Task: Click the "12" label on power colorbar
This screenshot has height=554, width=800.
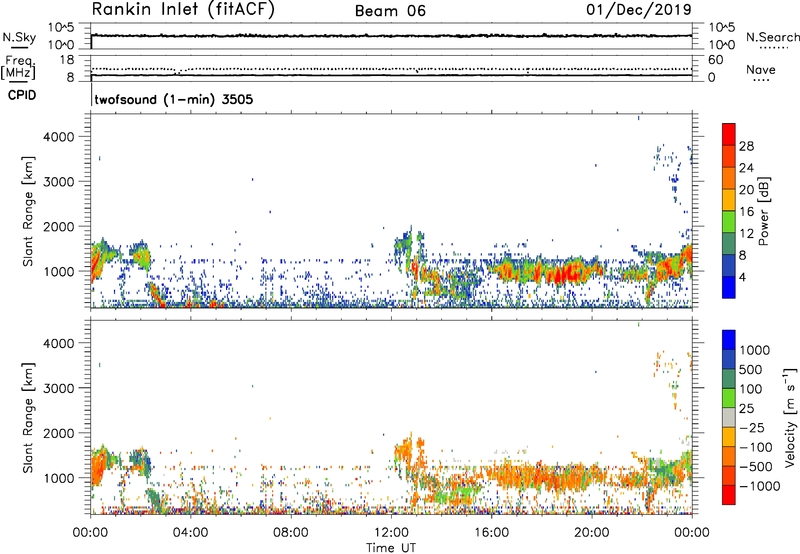Action: coord(746,234)
